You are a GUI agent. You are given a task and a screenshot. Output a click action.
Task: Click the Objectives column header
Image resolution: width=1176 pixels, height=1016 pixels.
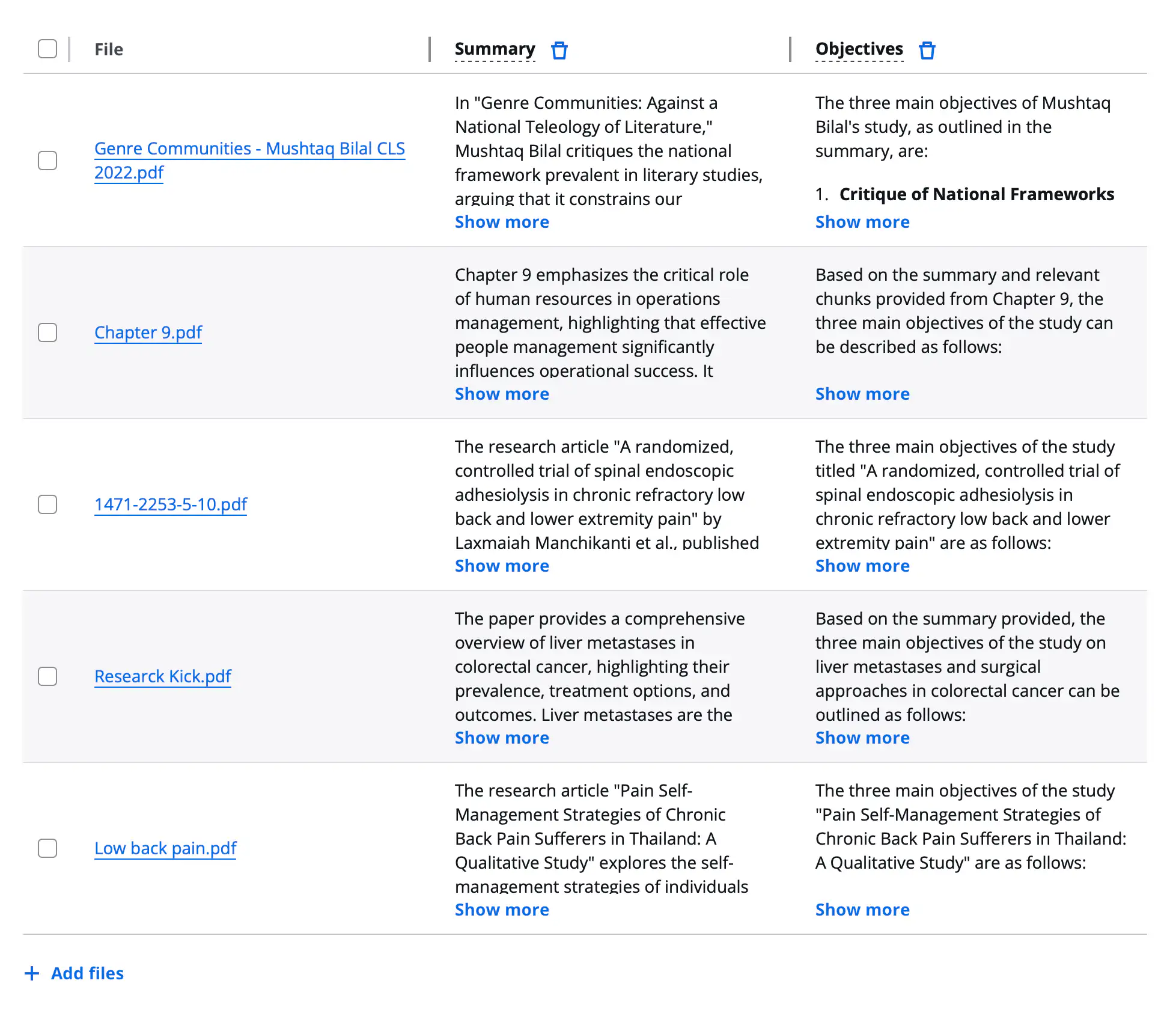point(859,49)
